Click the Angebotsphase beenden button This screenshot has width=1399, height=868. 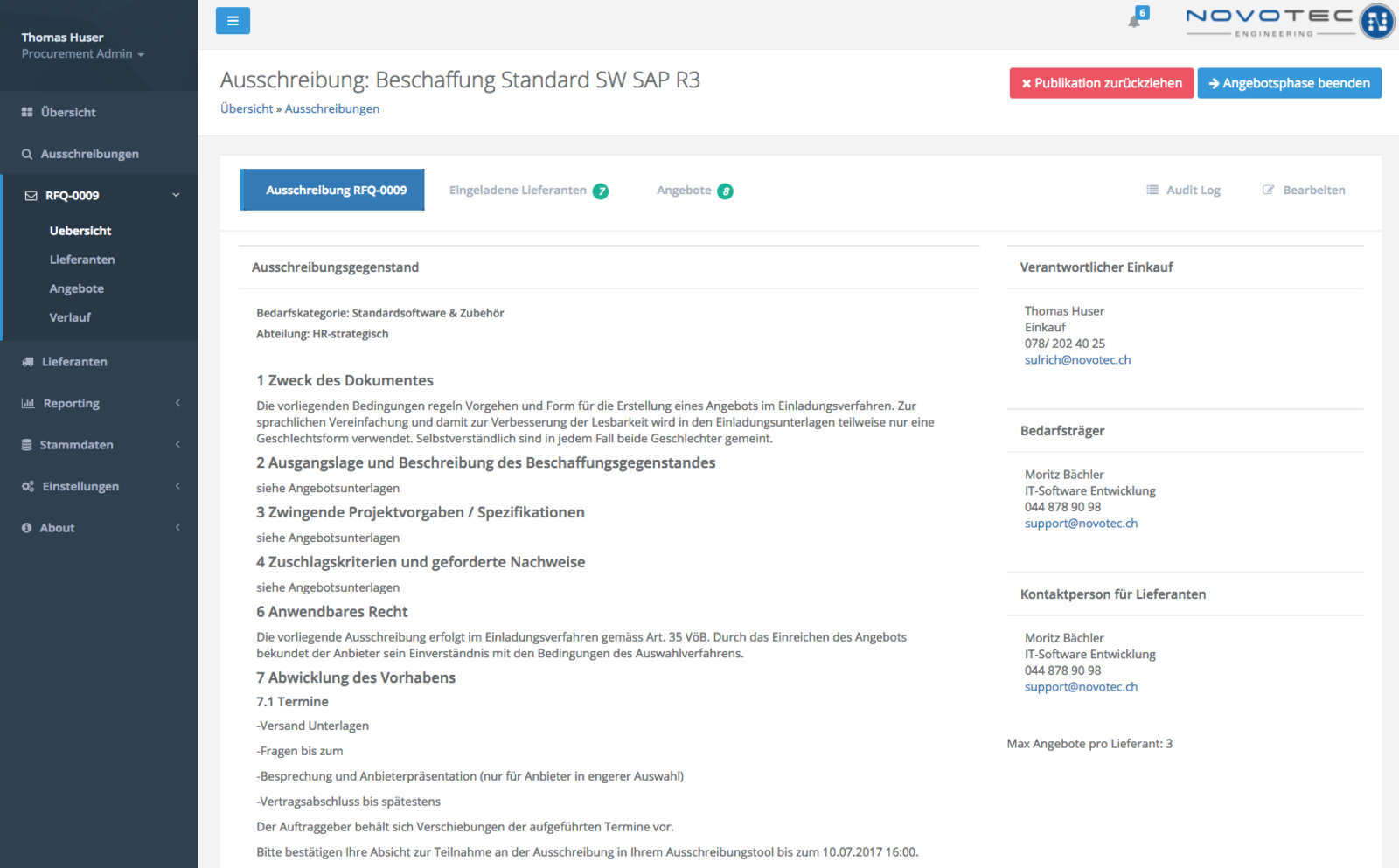click(1289, 83)
